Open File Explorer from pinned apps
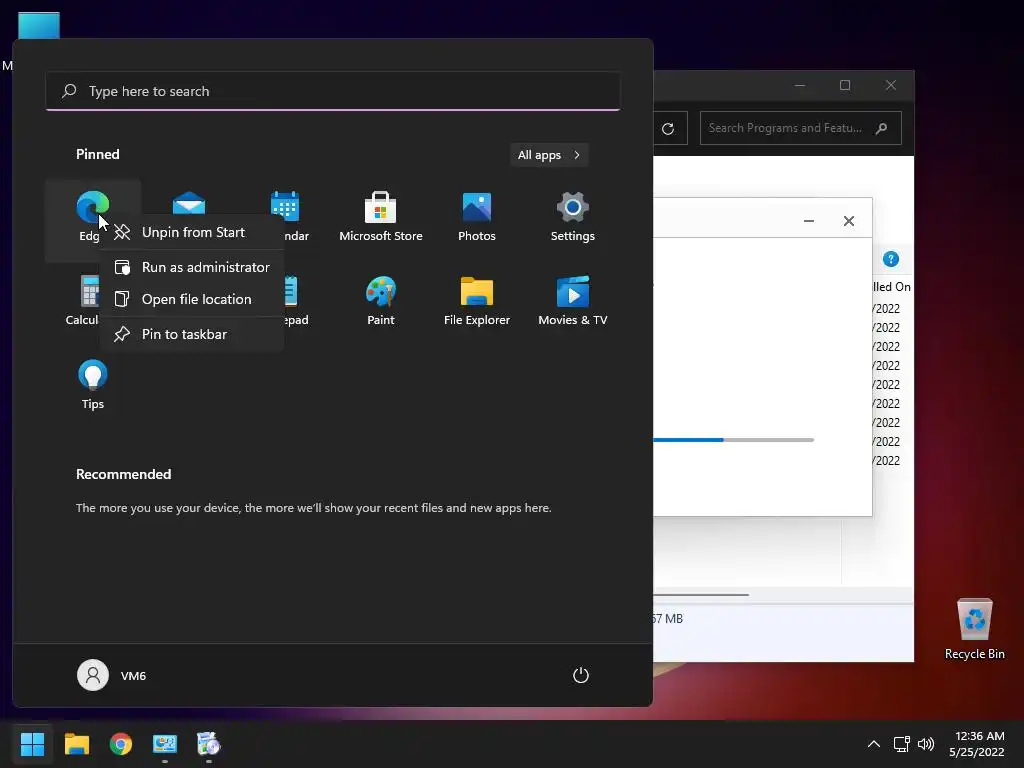This screenshot has width=1024, height=768. tap(477, 300)
